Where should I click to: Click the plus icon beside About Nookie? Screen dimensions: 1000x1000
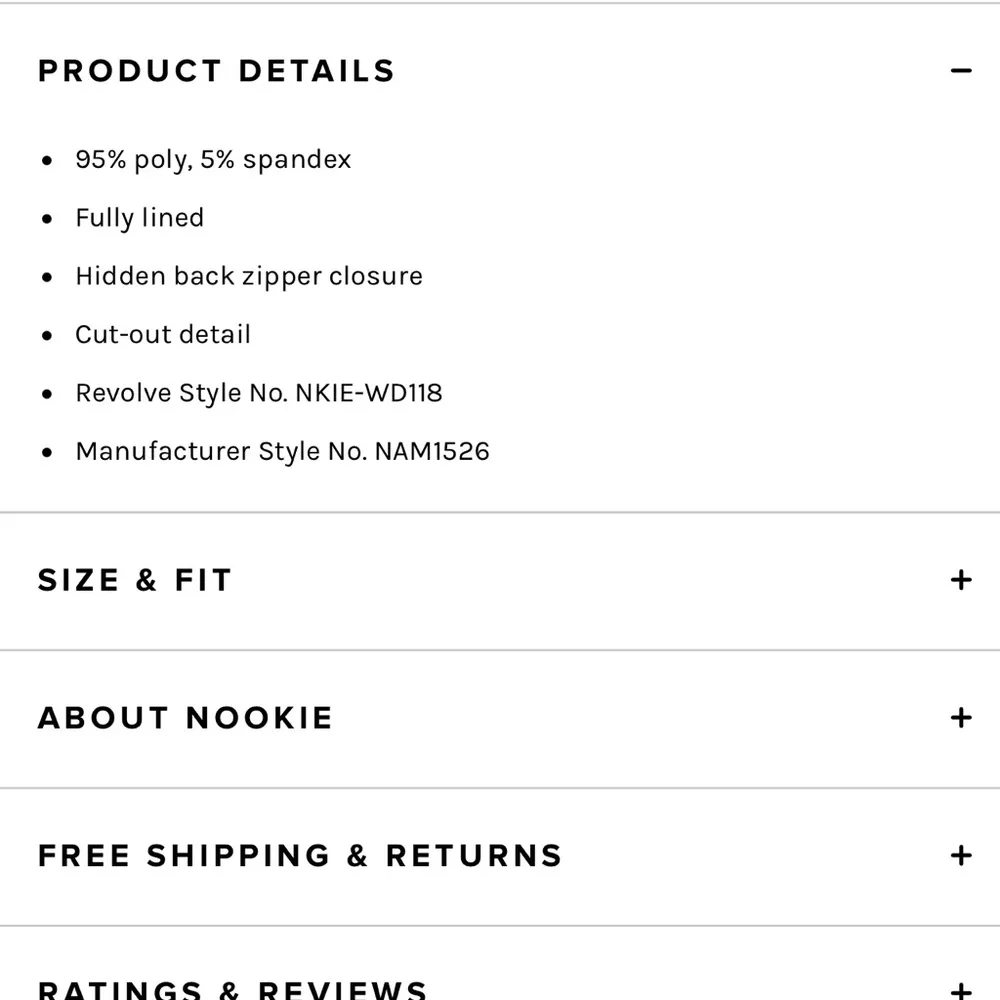pos(961,718)
